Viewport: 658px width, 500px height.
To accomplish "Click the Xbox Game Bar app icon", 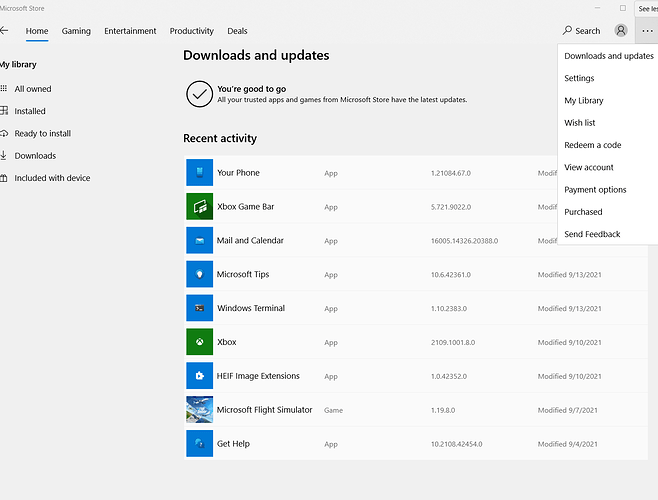I will (x=199, y=207).
